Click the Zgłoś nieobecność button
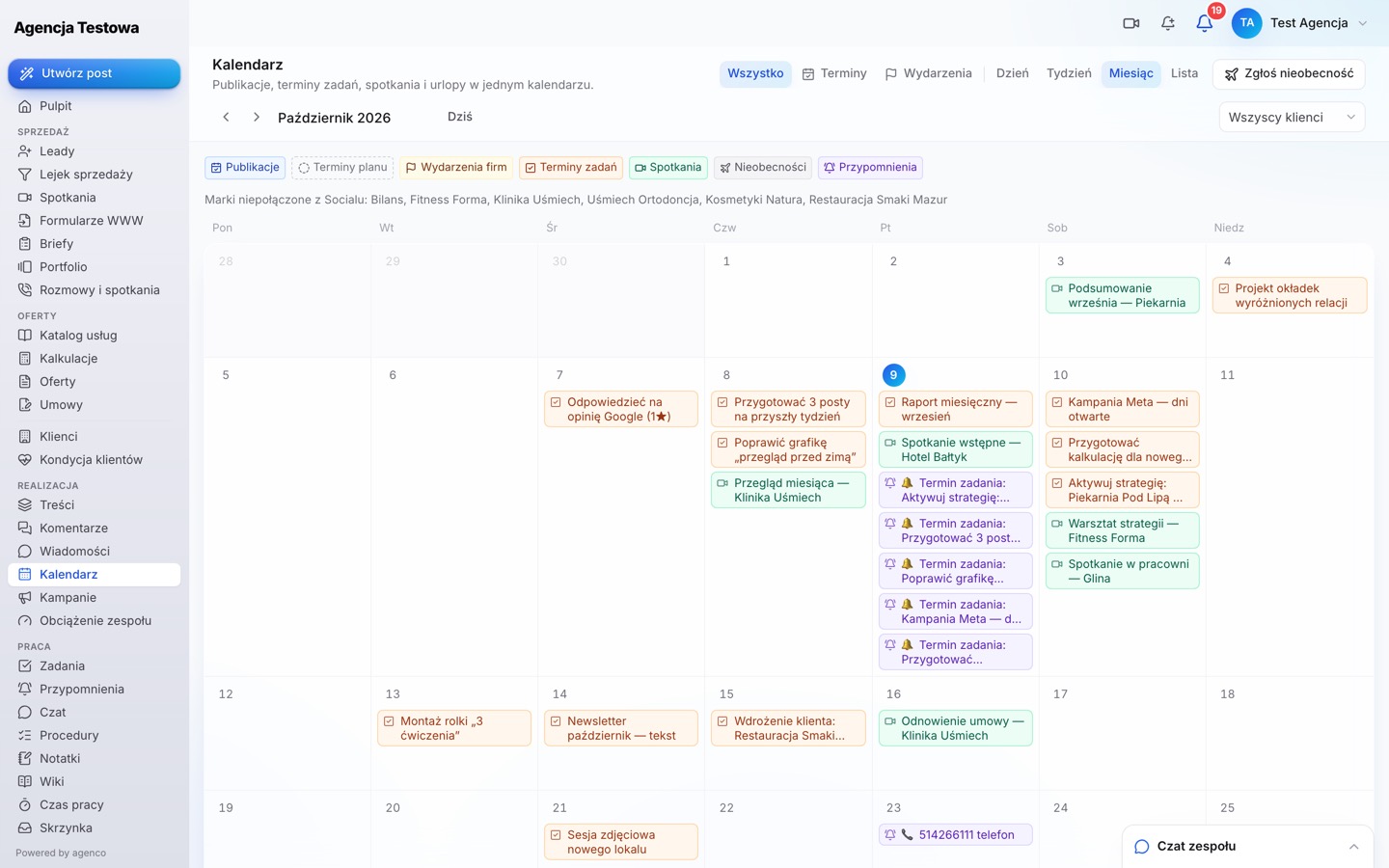This screenshot has height=868, width=1389. click(1289, 74)
